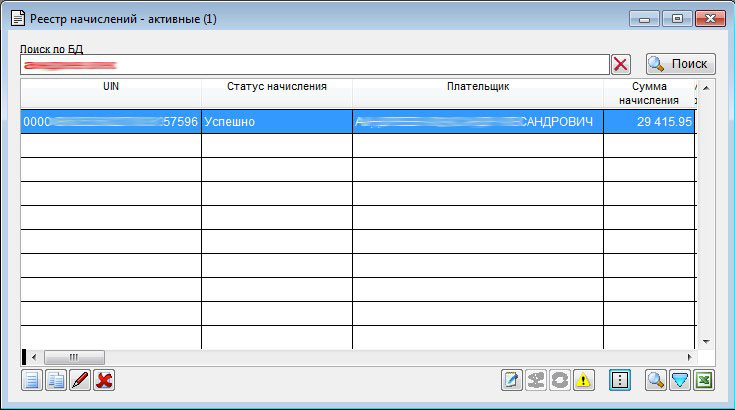
Task: Clear the search field with red X
Action: [621, 64]
